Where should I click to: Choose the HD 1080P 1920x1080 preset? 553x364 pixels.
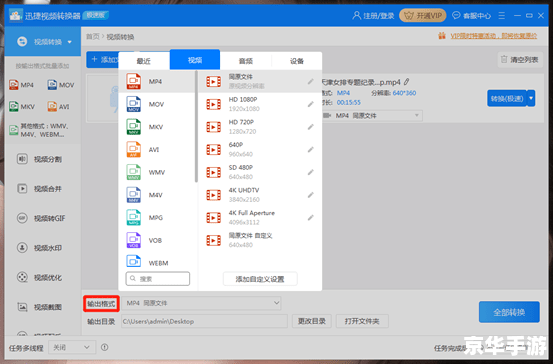coord(260,104)
